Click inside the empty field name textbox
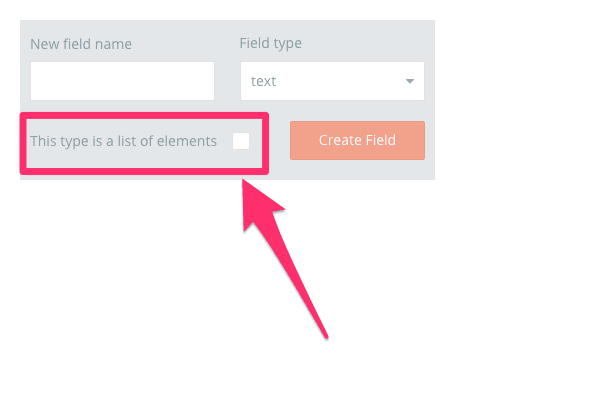This screenshot has width=613, height=414. coord(122,82)
